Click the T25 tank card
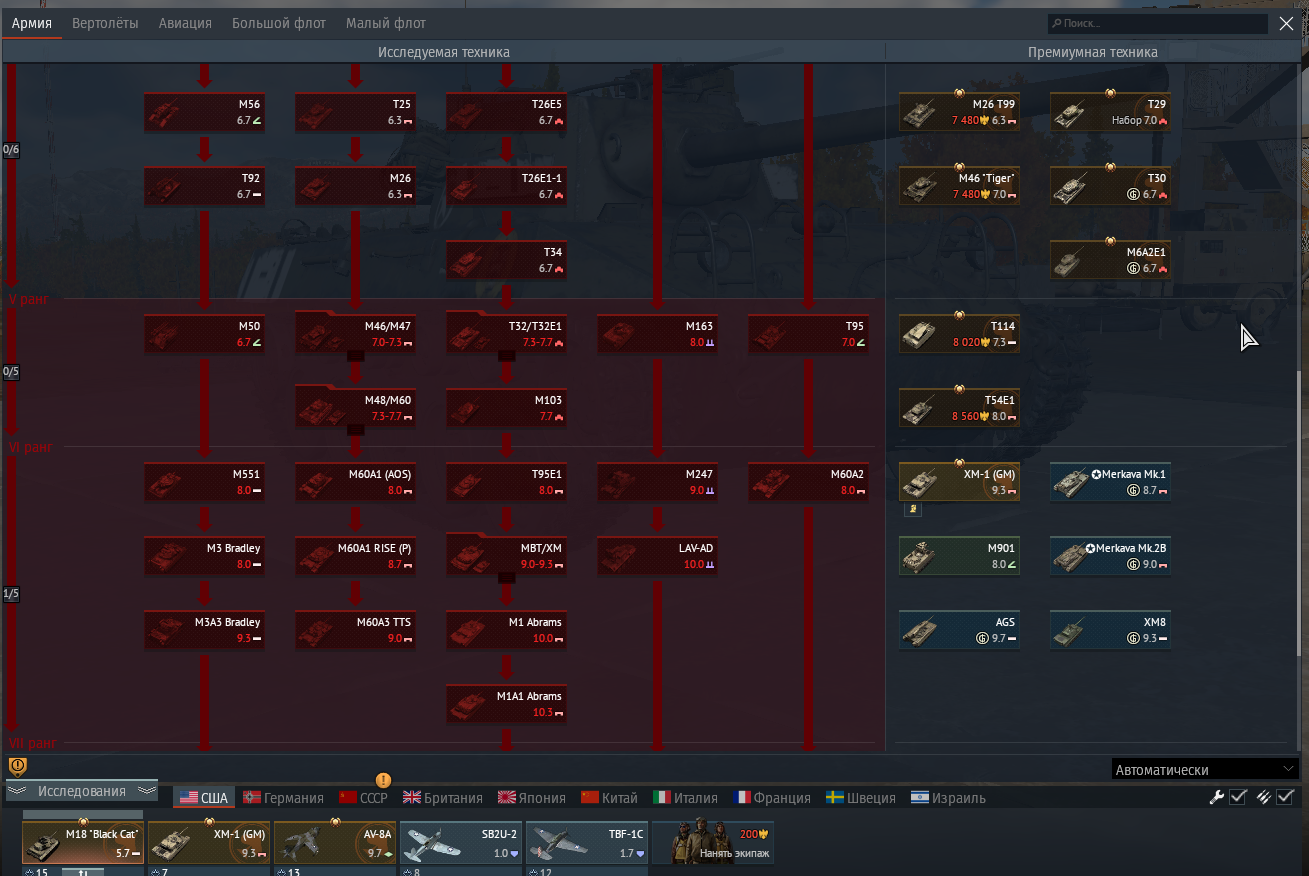 coord(356,112)
